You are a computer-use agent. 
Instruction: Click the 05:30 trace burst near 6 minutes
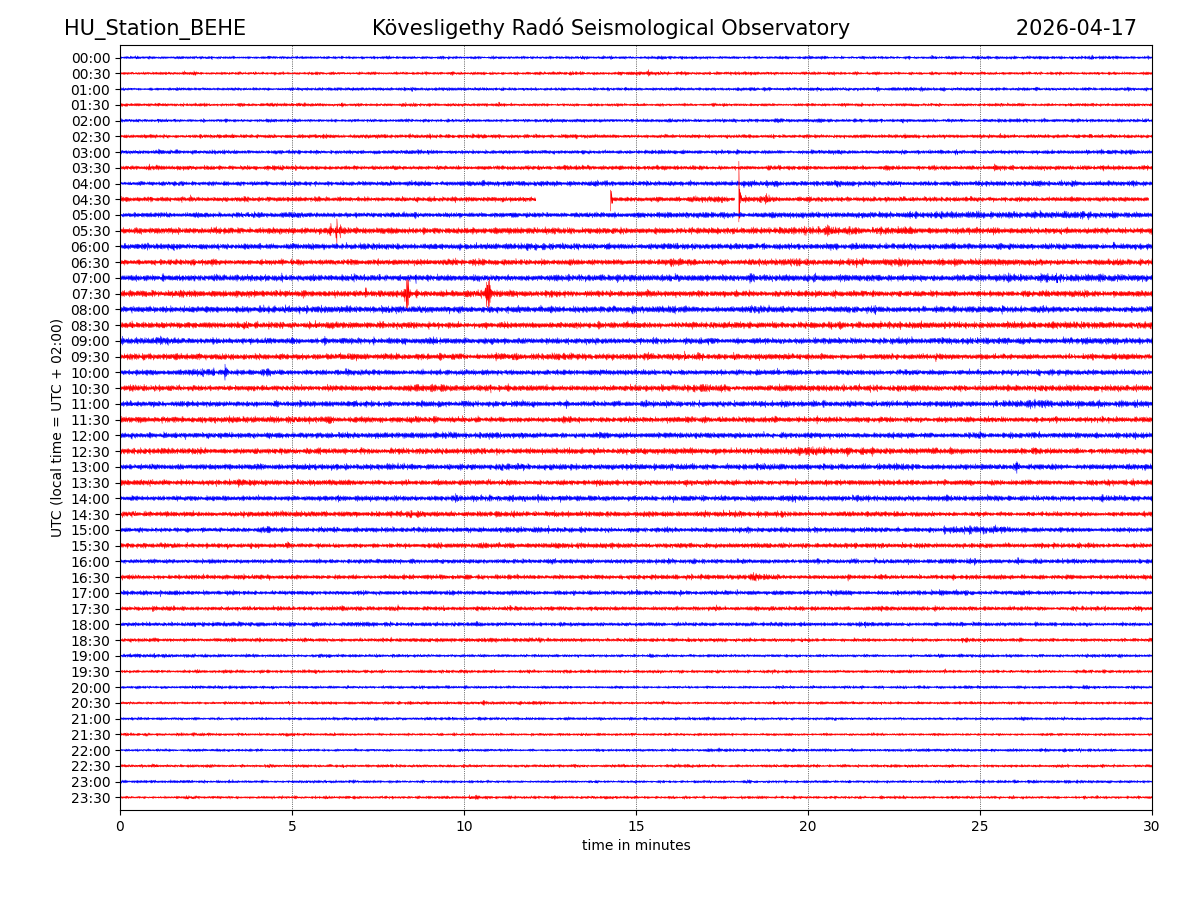336,231
